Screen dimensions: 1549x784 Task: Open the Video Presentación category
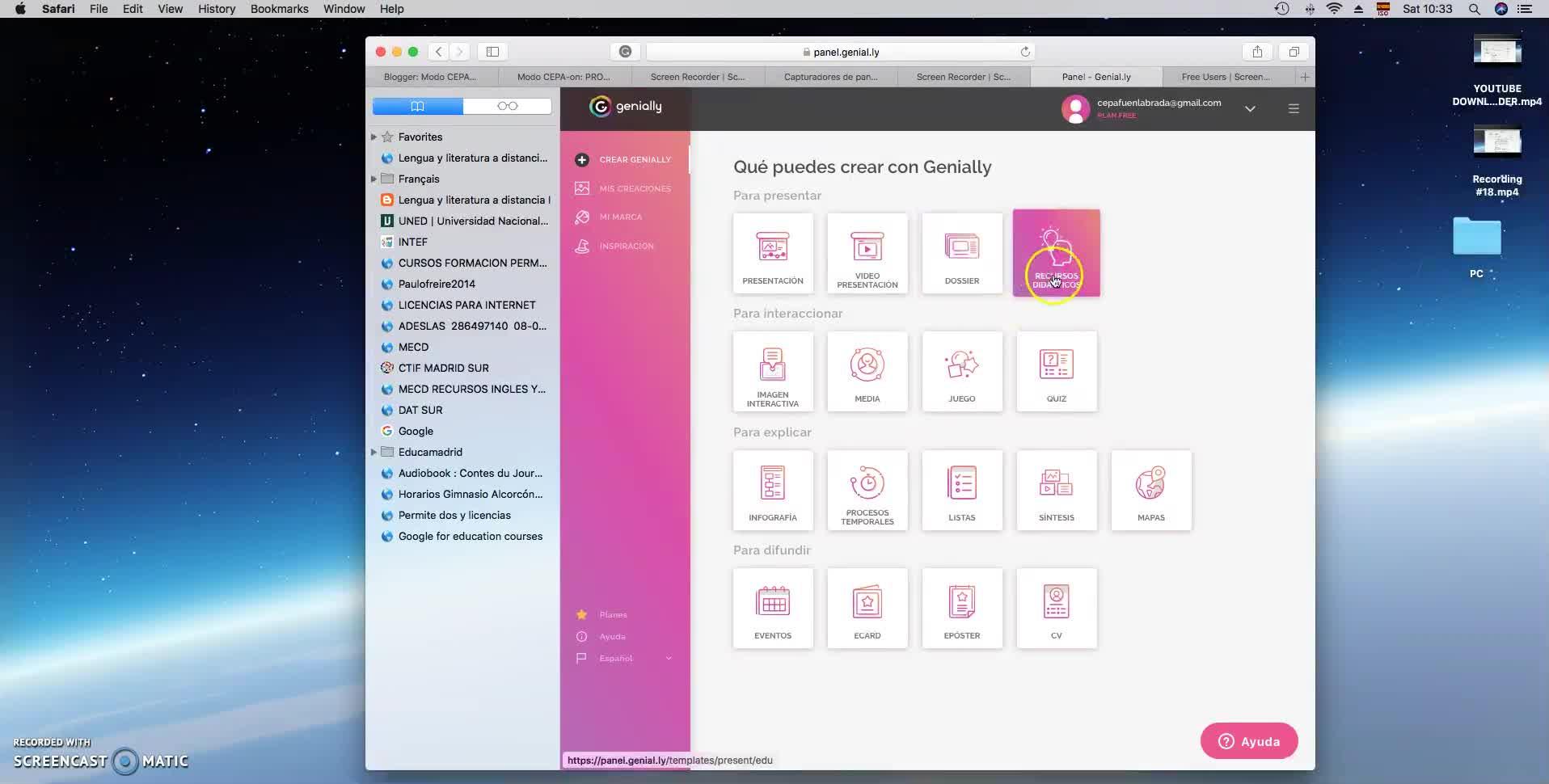[867, 253]
